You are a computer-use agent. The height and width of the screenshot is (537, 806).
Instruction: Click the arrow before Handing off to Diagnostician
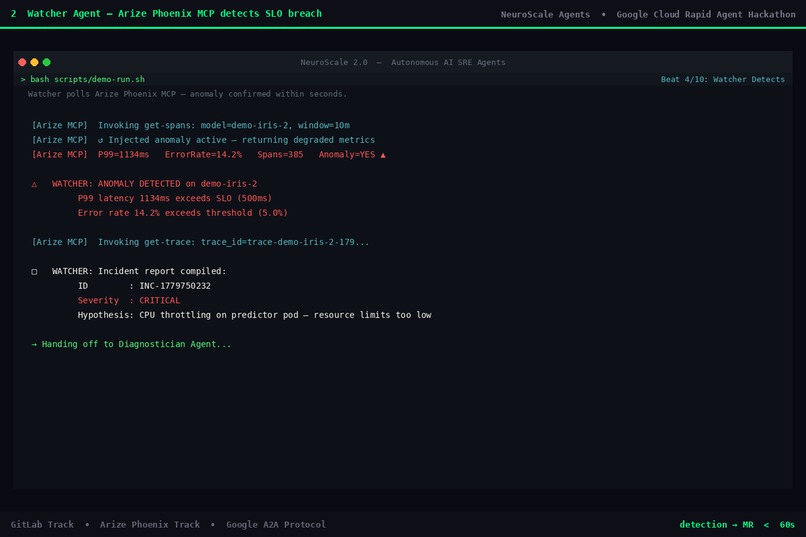pos(34,344)
